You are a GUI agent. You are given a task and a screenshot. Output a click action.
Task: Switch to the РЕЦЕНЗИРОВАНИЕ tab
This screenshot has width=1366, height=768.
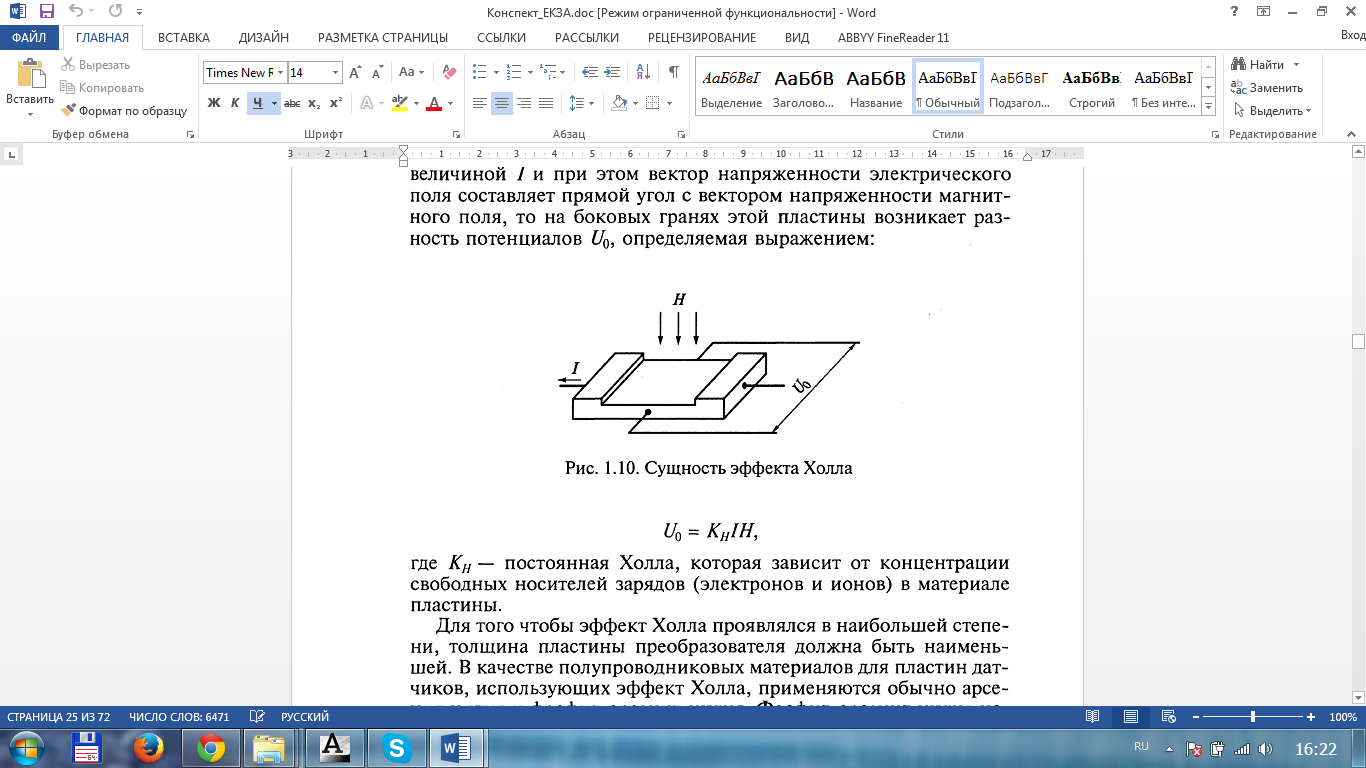pos(702,37)
